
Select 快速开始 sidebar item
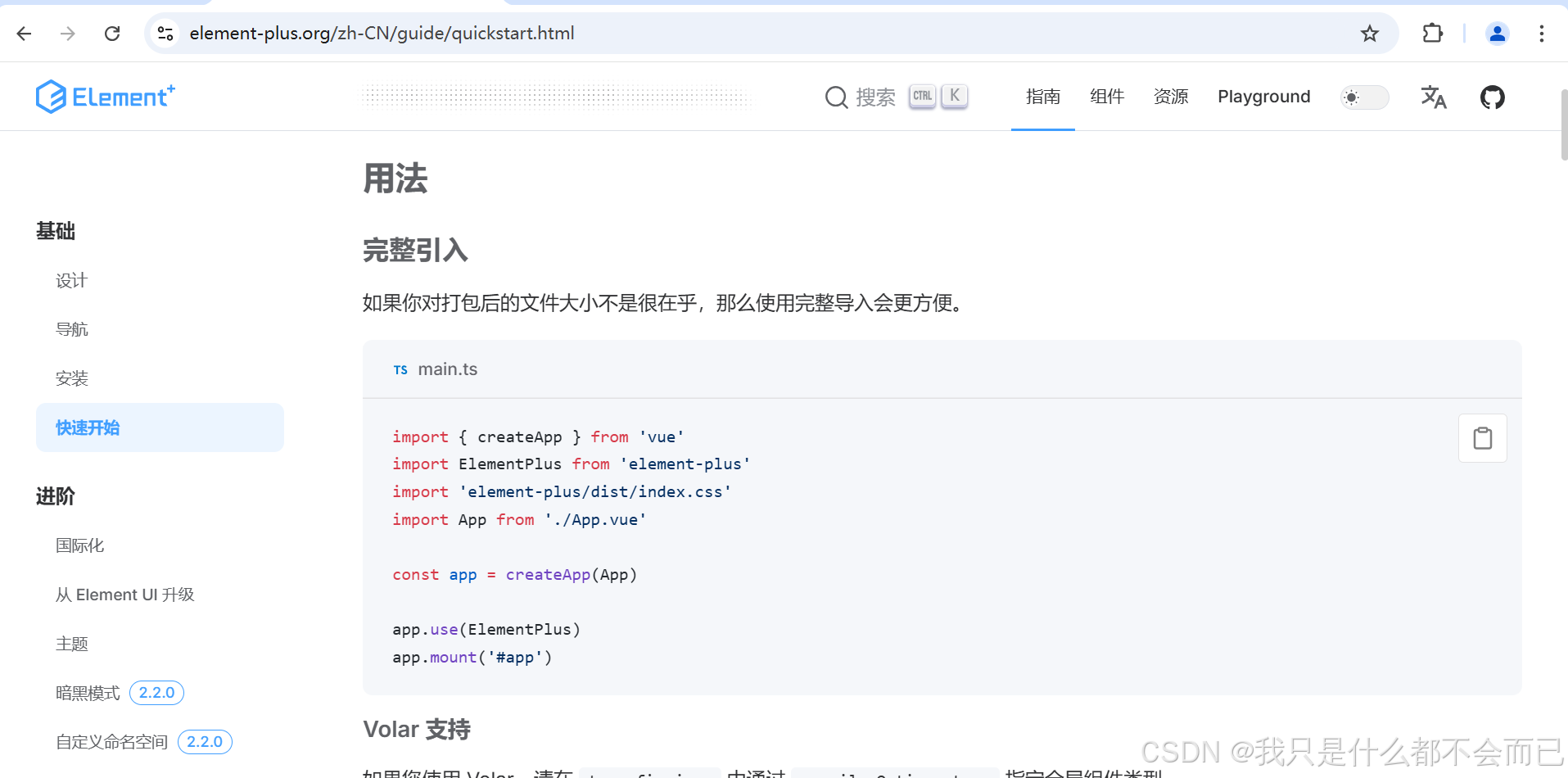tap(160, 427)
